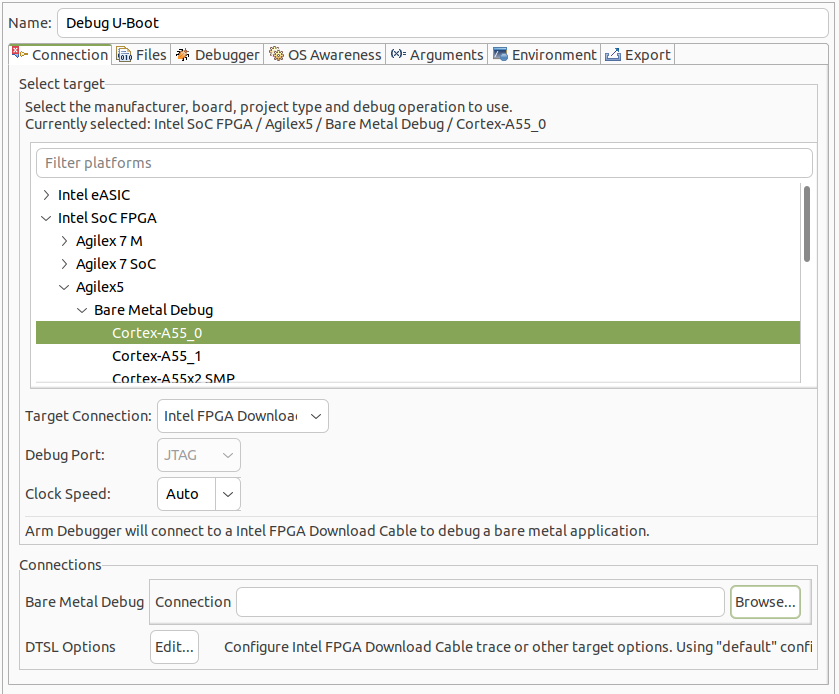
Task: Collapse the Bare Metal Debug node
Action: coord(82,310)
